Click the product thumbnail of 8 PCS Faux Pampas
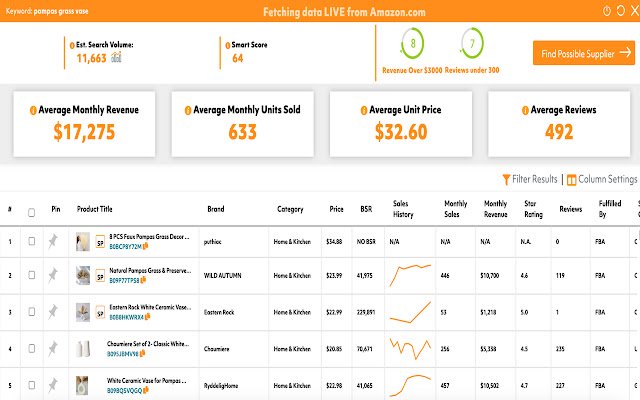This screenshot has width=640, height=400. click(x=82, y=242)
